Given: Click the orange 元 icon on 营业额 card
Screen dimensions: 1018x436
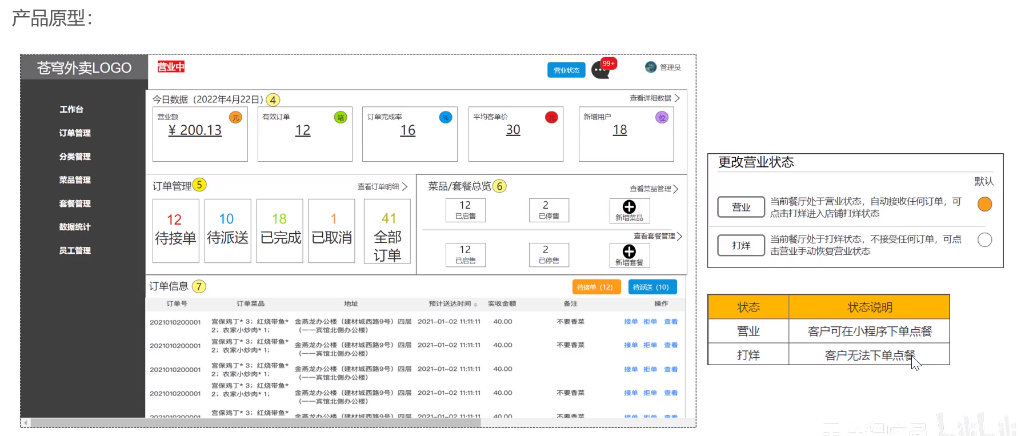Looking at the screenshot, I should click(x=236, y=117).
